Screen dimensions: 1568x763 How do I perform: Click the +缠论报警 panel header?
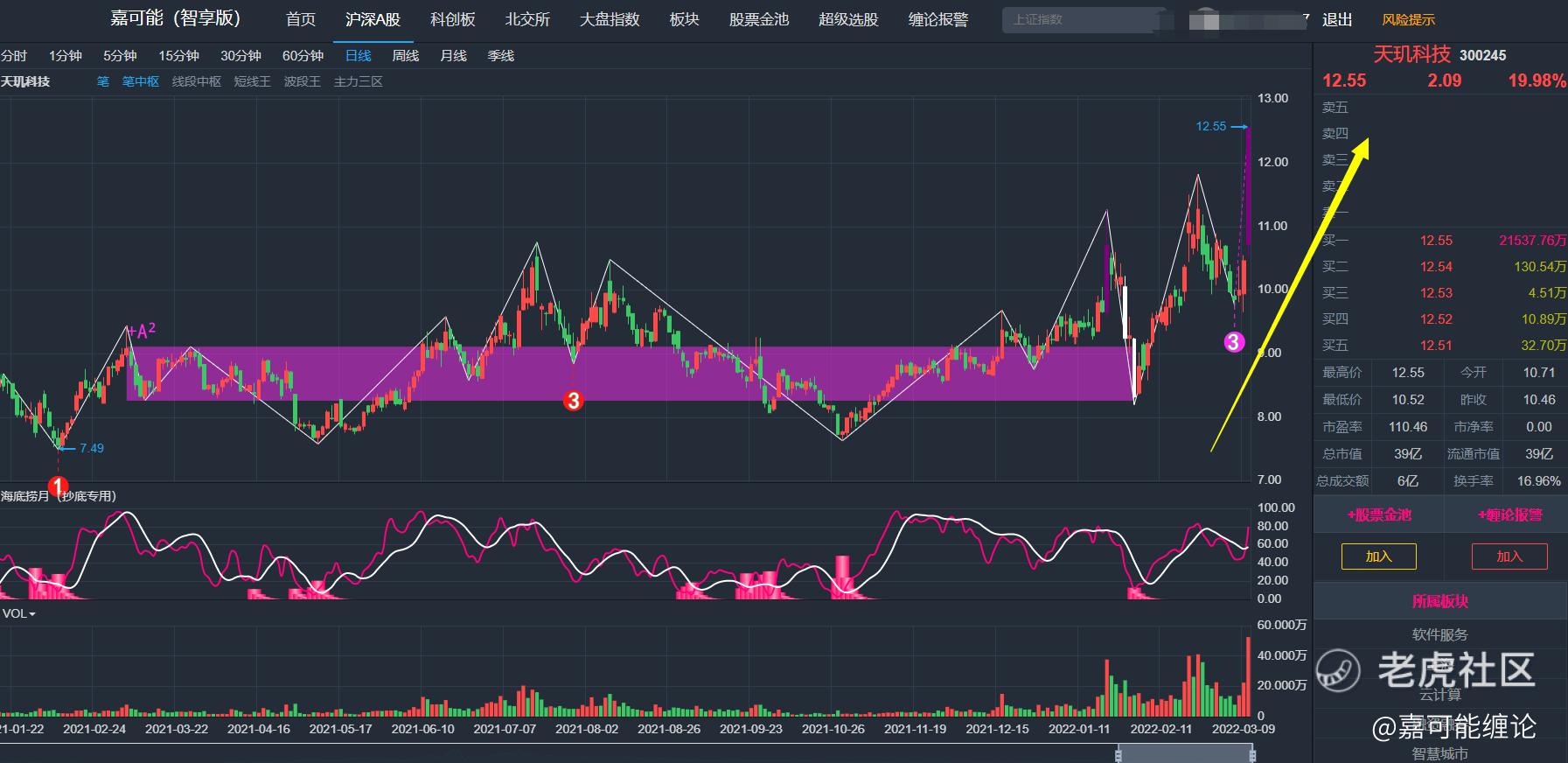(1509, 514)
